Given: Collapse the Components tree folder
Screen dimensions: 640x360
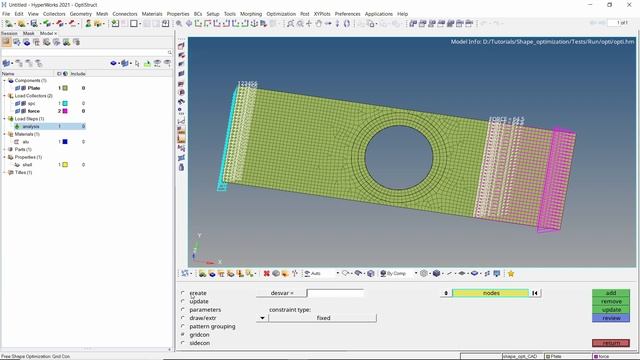Looking at the screenshot, I should click(x=4, y=80).
